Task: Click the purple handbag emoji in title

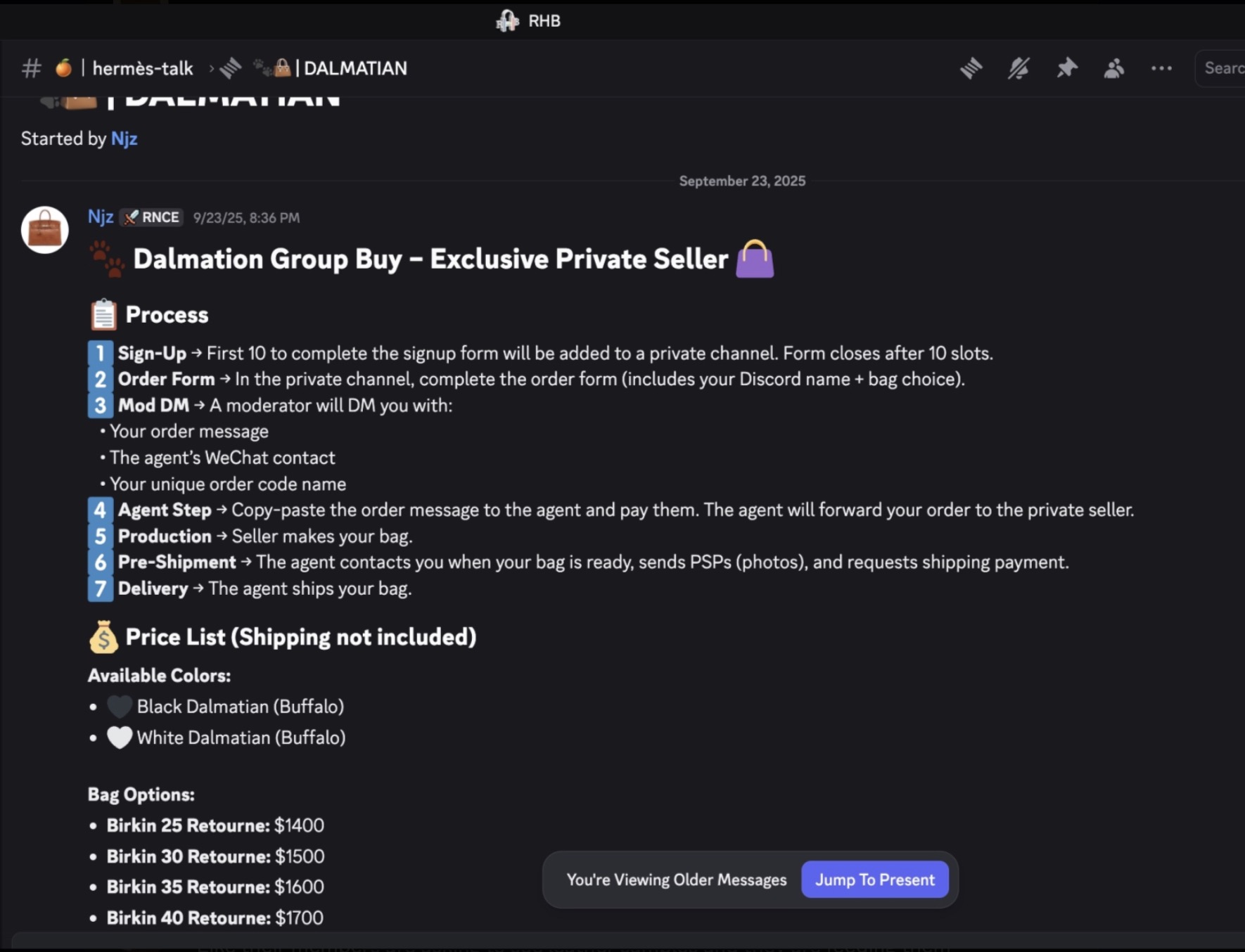Action: (754, 259)
